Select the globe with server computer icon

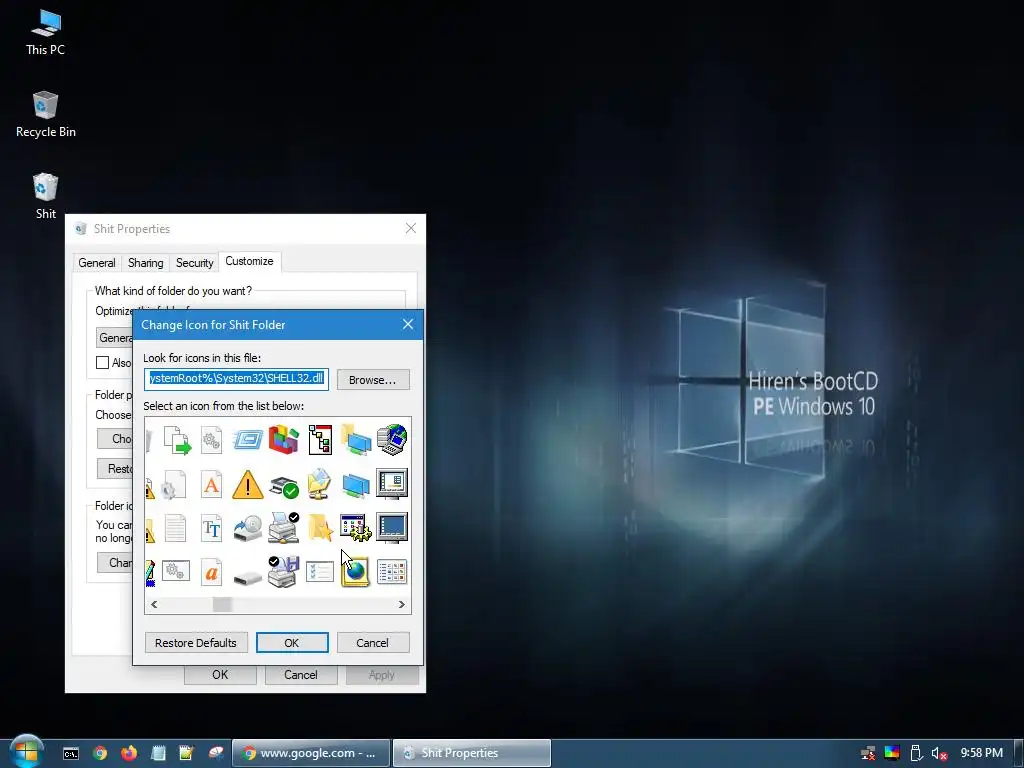coord(392,440)
